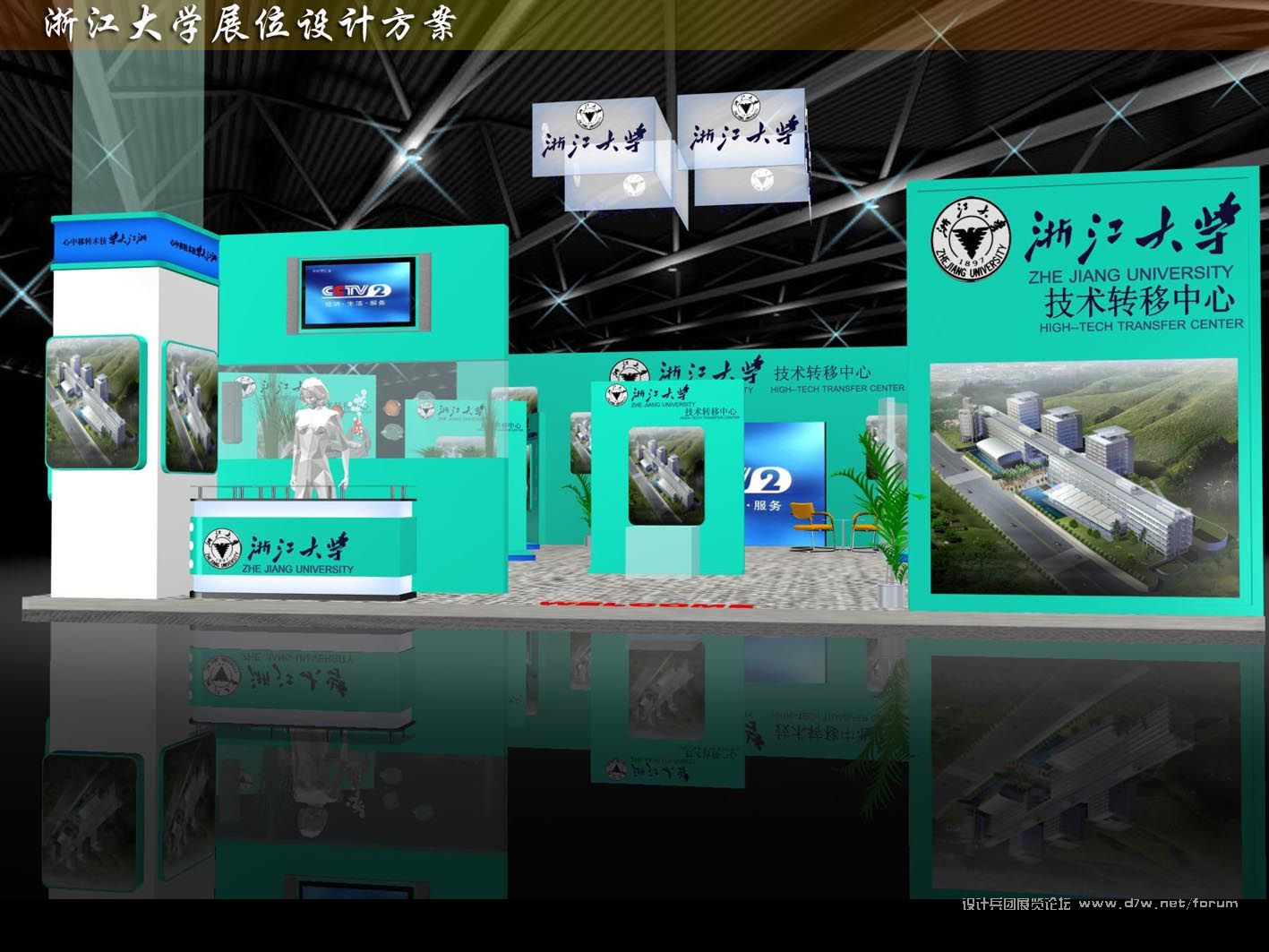The image size is (1269, 952).
Task: Click the university seal on large right panel
Action: (971, 239)
